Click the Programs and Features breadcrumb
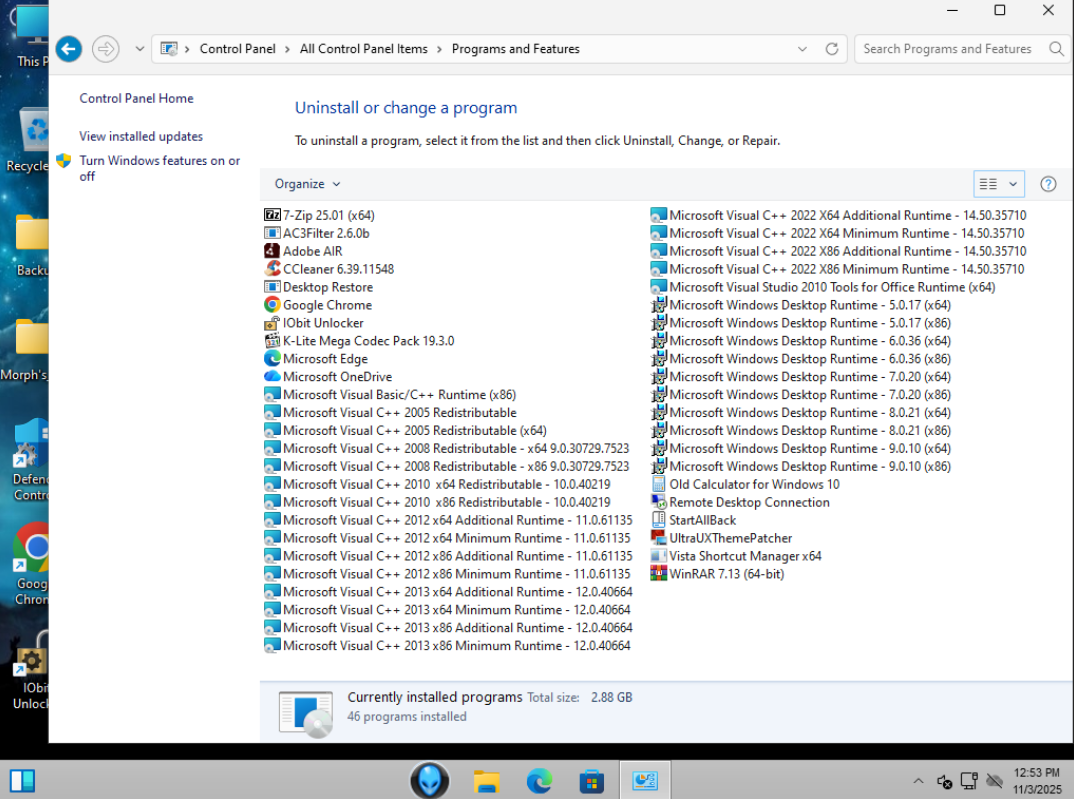Screen dimensions: 1074x799 [x=515, y=49]
